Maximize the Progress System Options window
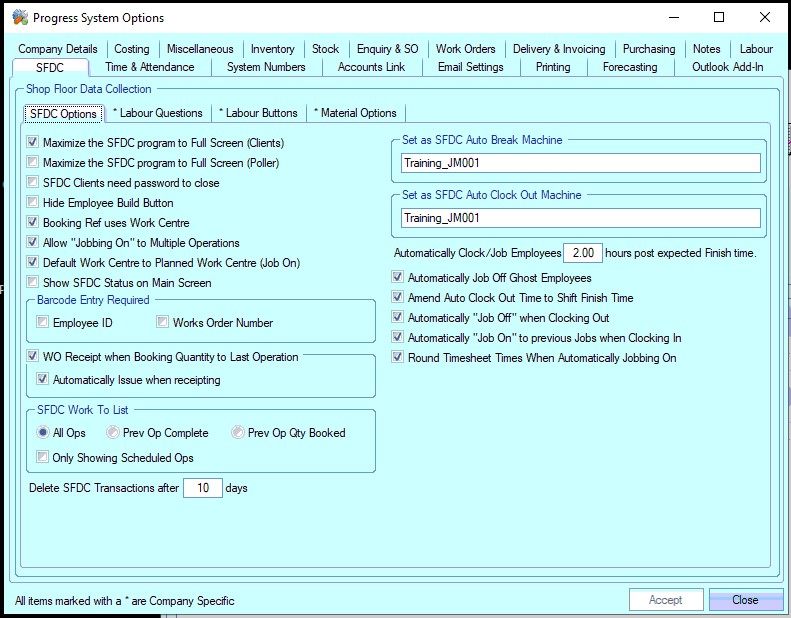 (x=718, y=17)
